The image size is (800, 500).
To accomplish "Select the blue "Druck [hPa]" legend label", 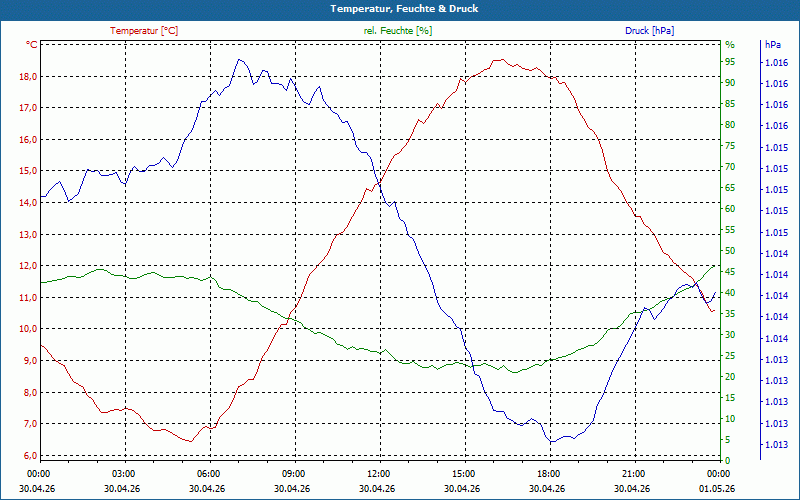I will [x=649, y=31].
